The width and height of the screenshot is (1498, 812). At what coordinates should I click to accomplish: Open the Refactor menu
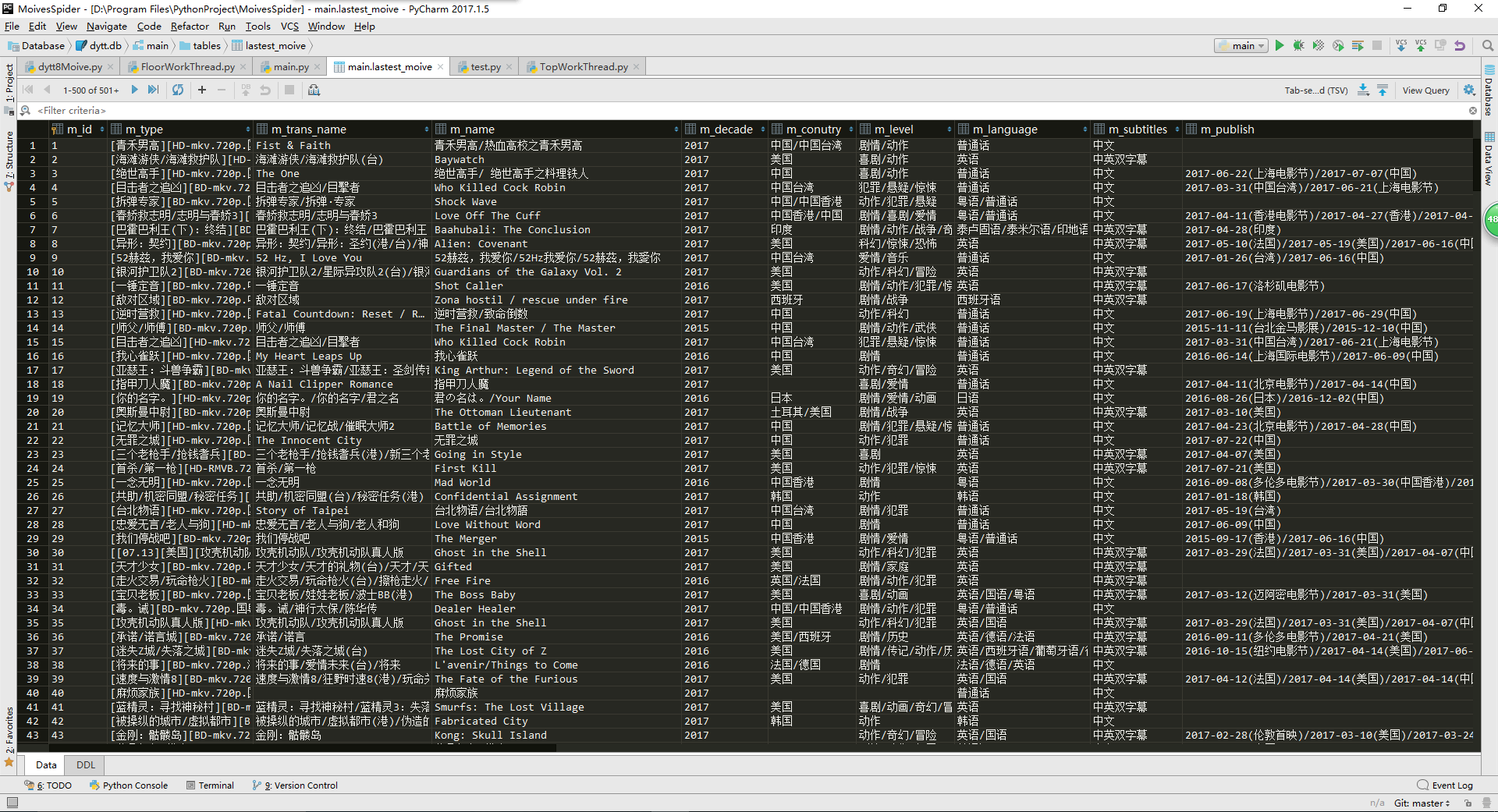190,27
